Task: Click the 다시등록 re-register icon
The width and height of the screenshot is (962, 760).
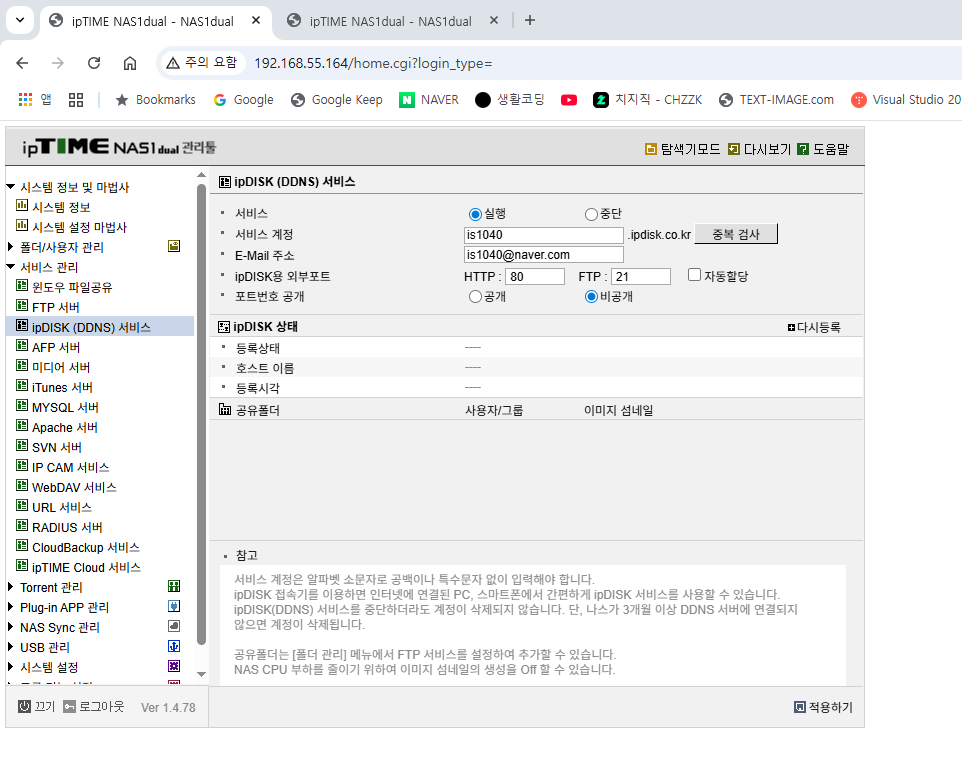Action: 791,328
